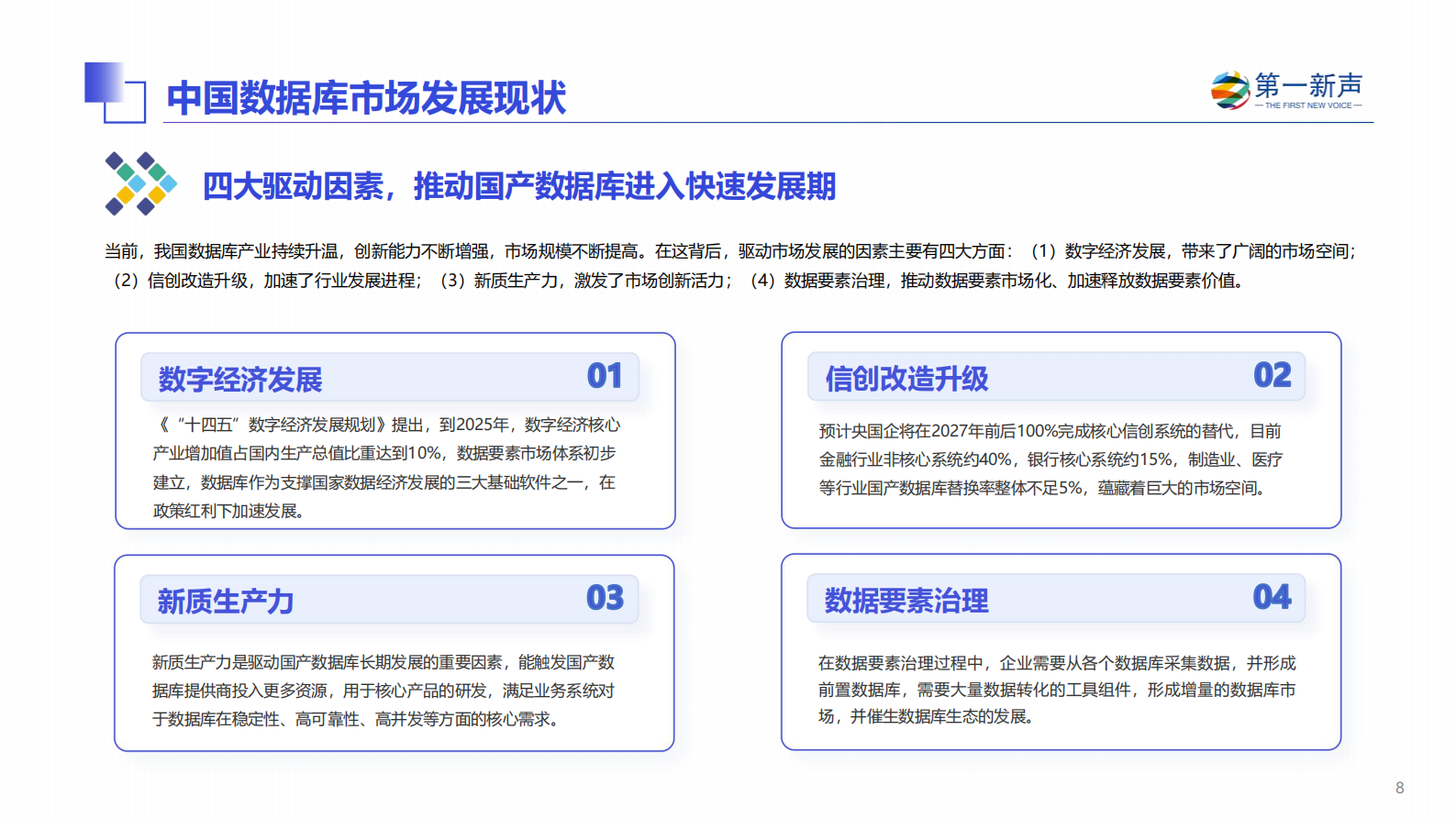Click the line starting 金融行业非核心系统约40%
Screen dimensions: 1456x818
(1050, 459)
